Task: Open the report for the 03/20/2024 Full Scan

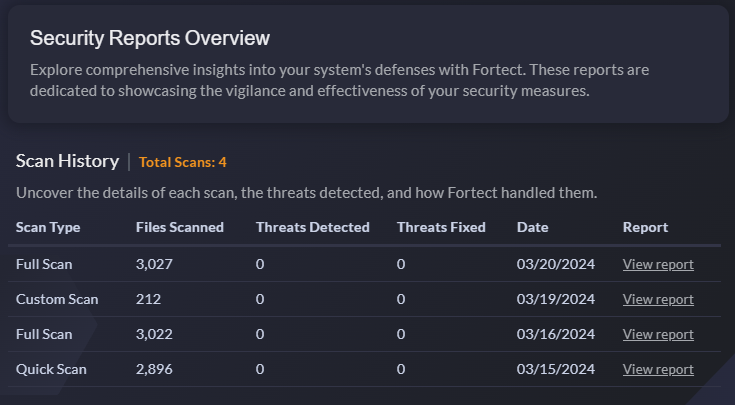Action: click(658, 264)
